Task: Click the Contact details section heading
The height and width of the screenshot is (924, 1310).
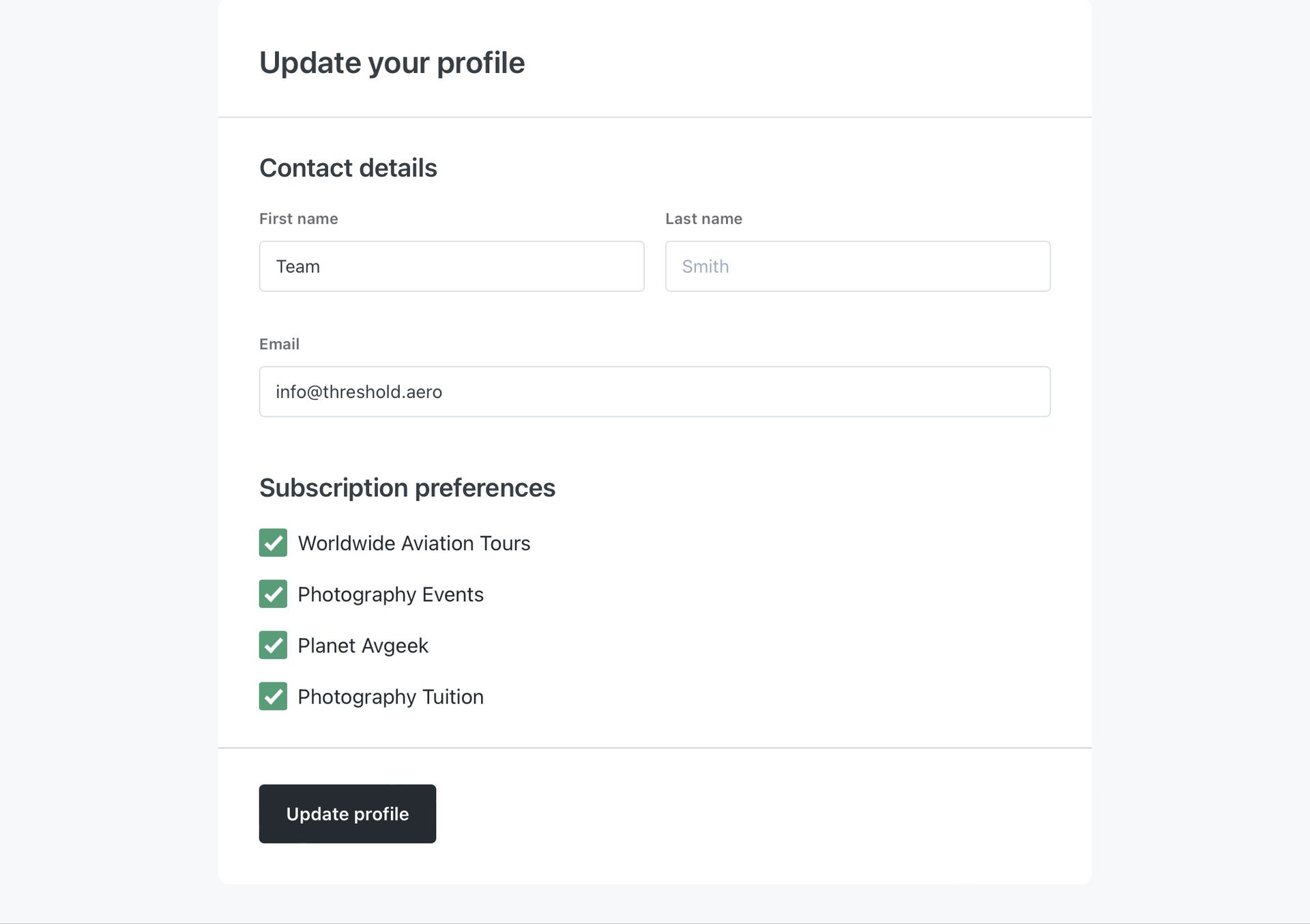Action: pyautogui.click(x=348, y=168)
